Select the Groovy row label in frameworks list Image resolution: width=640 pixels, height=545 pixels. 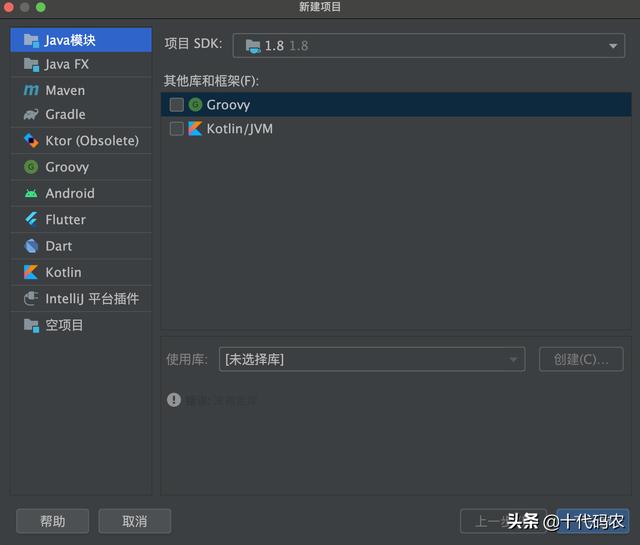228,105
